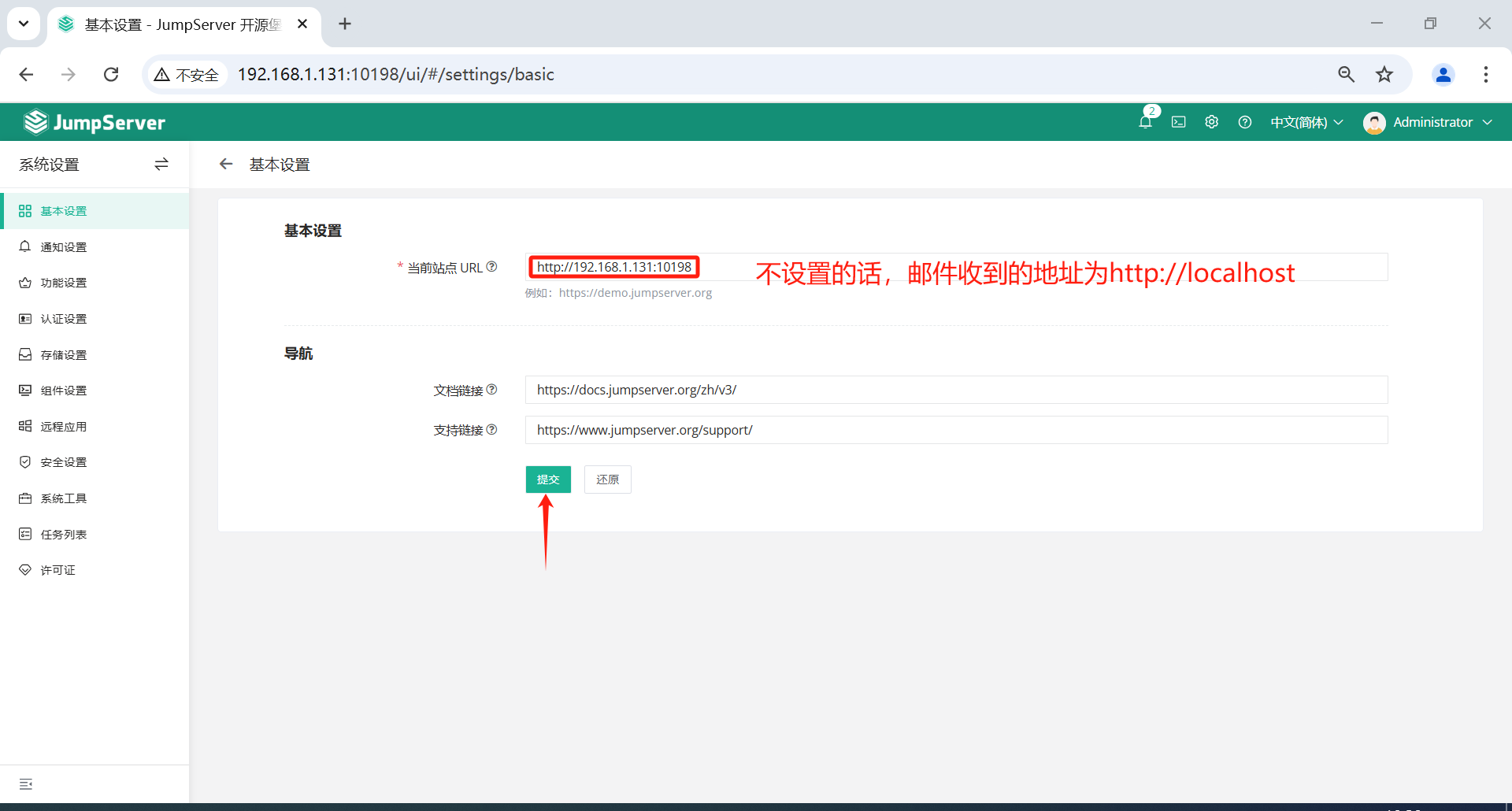Open a new browser tab
The image size is (1512, 811).
(345, 24)
